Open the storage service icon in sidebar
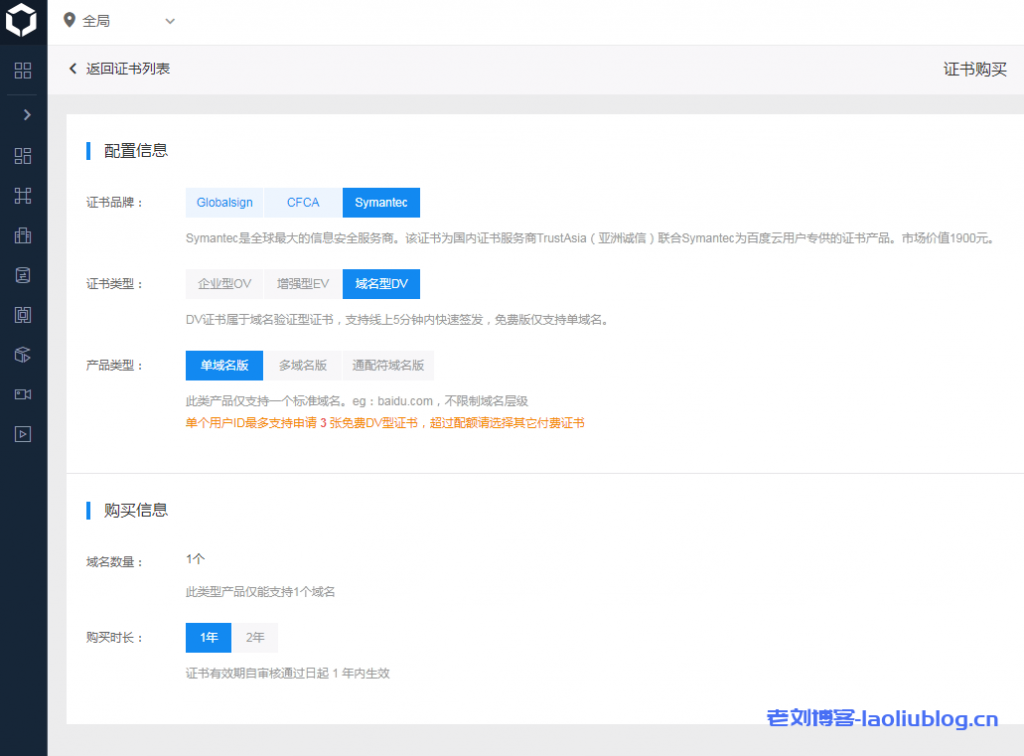 coord(22,235)
